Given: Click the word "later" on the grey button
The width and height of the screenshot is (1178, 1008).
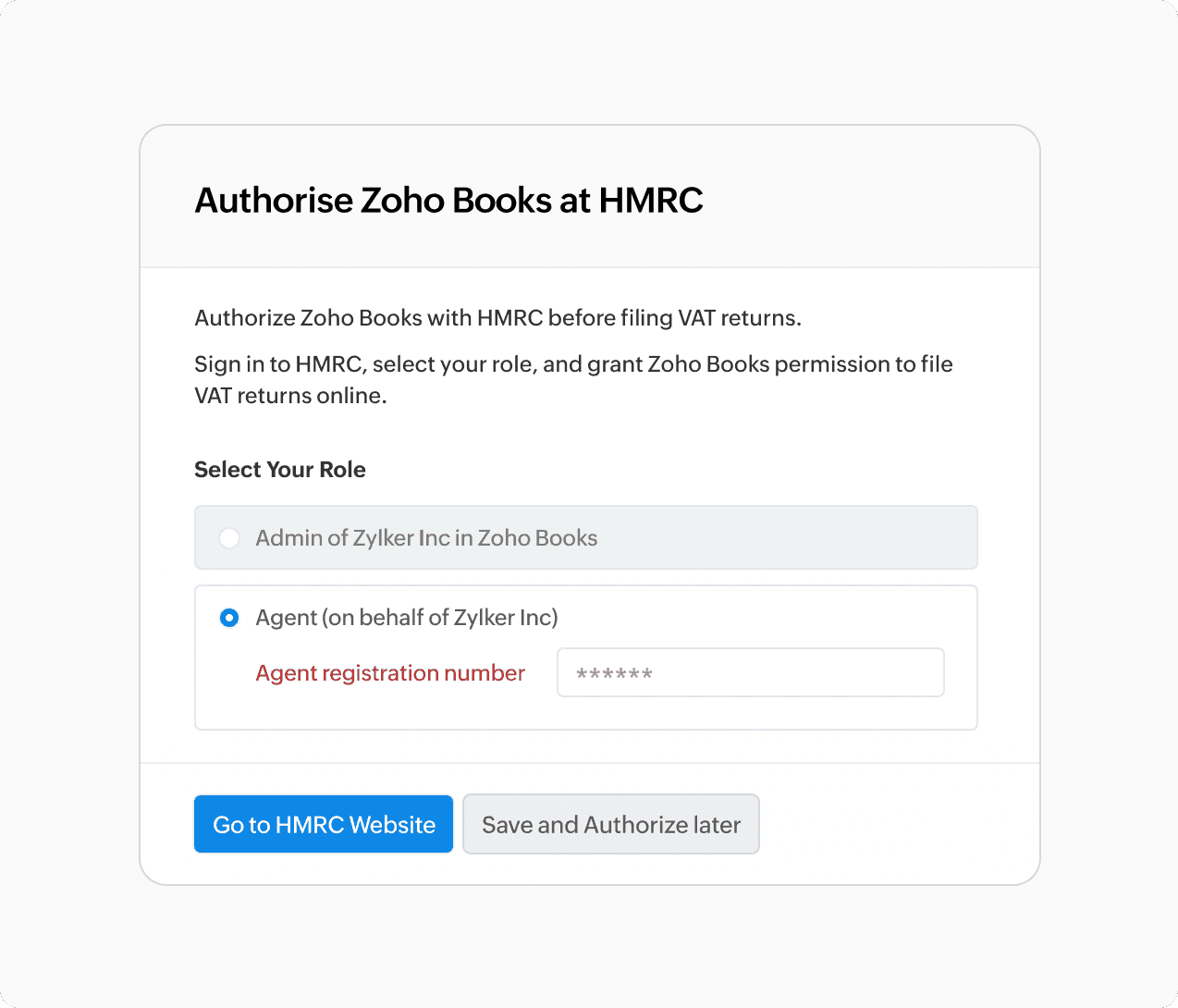Looking at the screenshot, I should tap(717, 825).
